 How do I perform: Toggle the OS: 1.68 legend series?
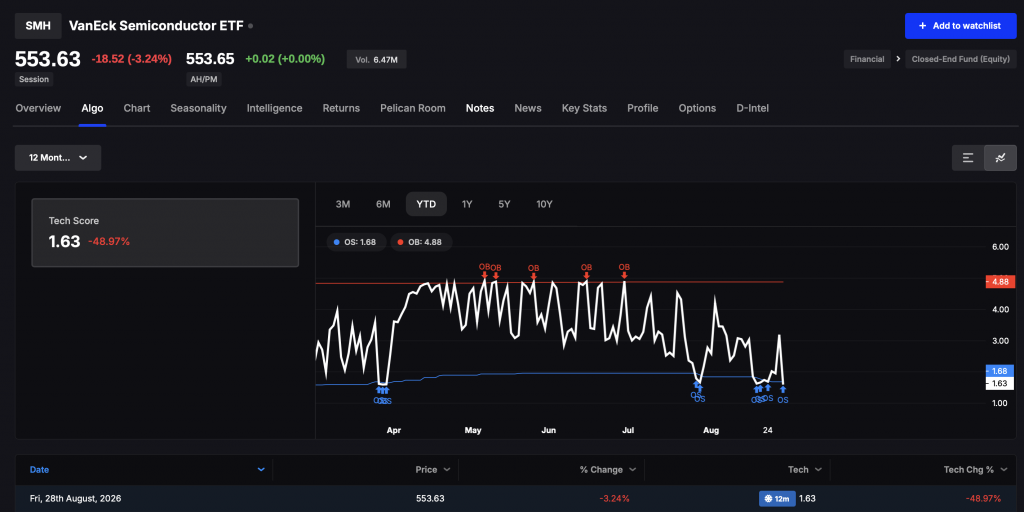(x=356, y=242)
